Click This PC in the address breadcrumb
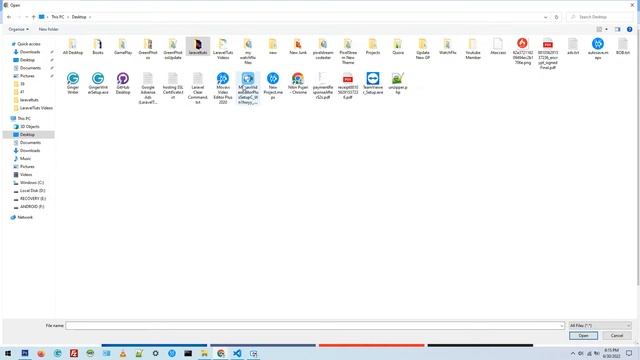Screen dimensions: 640x360 [58, 17]
